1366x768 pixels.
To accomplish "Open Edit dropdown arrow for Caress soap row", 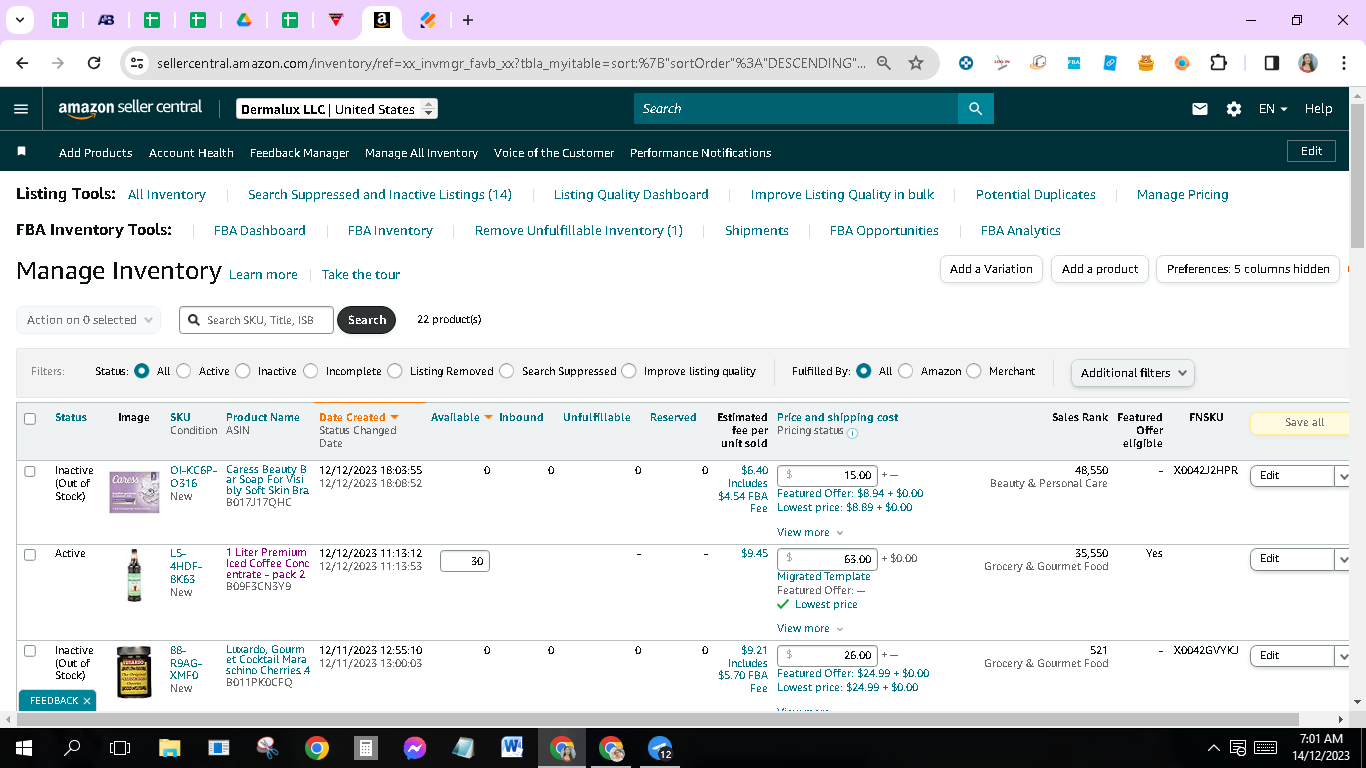I will pyautogui.click(x=1343, y=476).
